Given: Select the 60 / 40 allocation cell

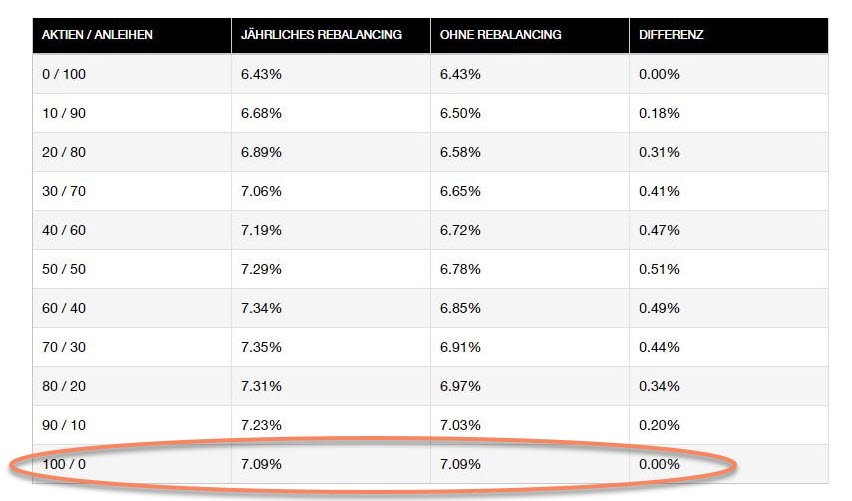Looking at the screenshot, I should click(64, 309).
